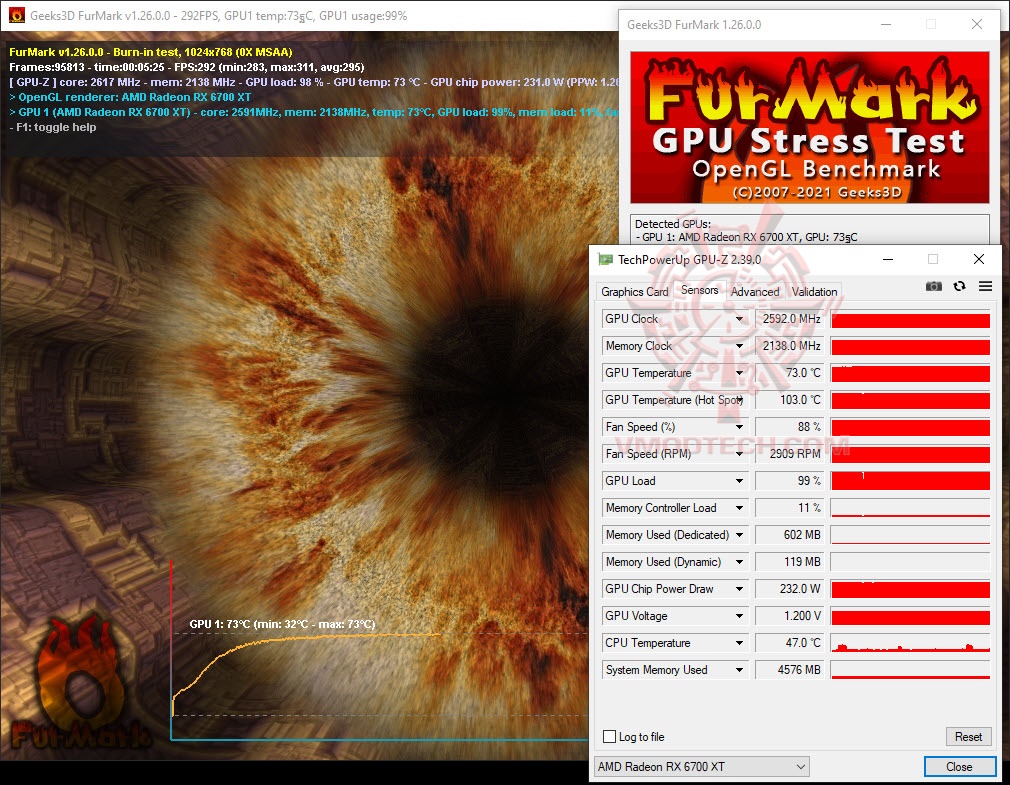Click the F1: toggle help text
Image resolution: width=1010 pixels, height=785 pixels.
(x=53, y=128)
